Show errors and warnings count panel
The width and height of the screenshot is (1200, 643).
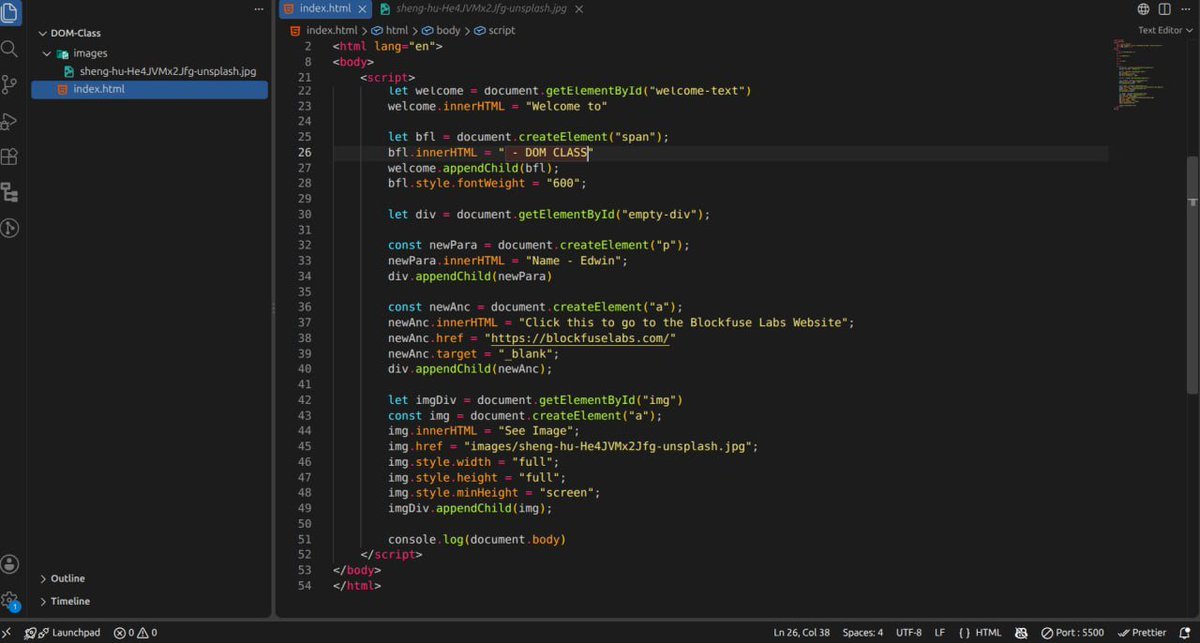[135, 633]
